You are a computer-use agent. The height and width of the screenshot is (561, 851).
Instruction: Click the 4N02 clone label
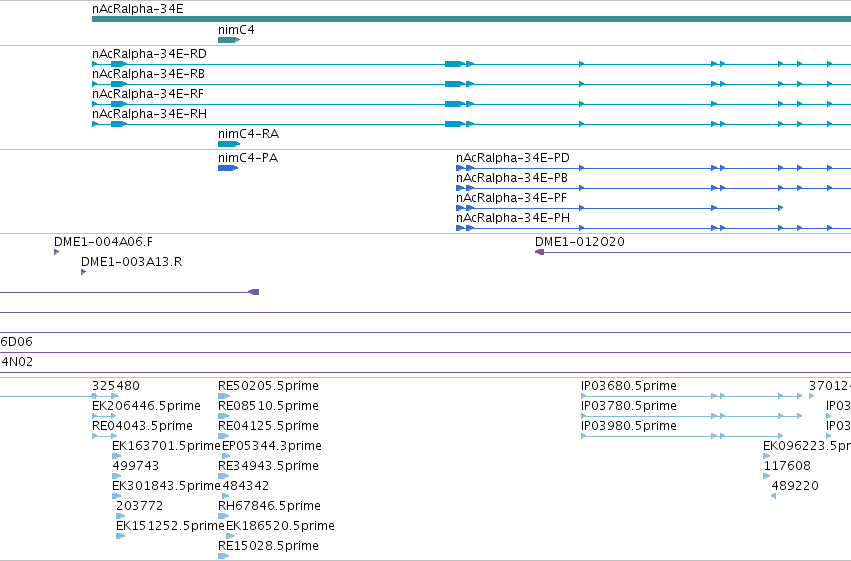click(x=16, y=362)
